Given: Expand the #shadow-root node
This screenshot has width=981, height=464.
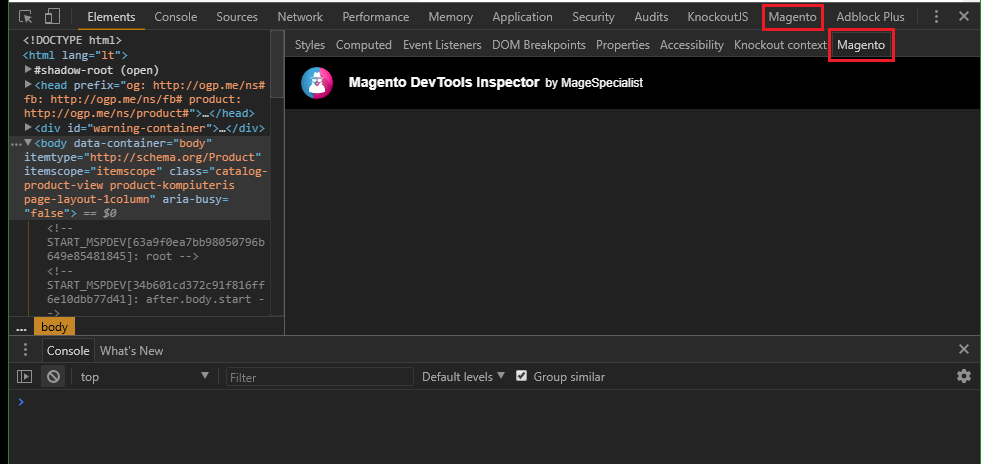Looking at the screenshot, I should 28,69.
